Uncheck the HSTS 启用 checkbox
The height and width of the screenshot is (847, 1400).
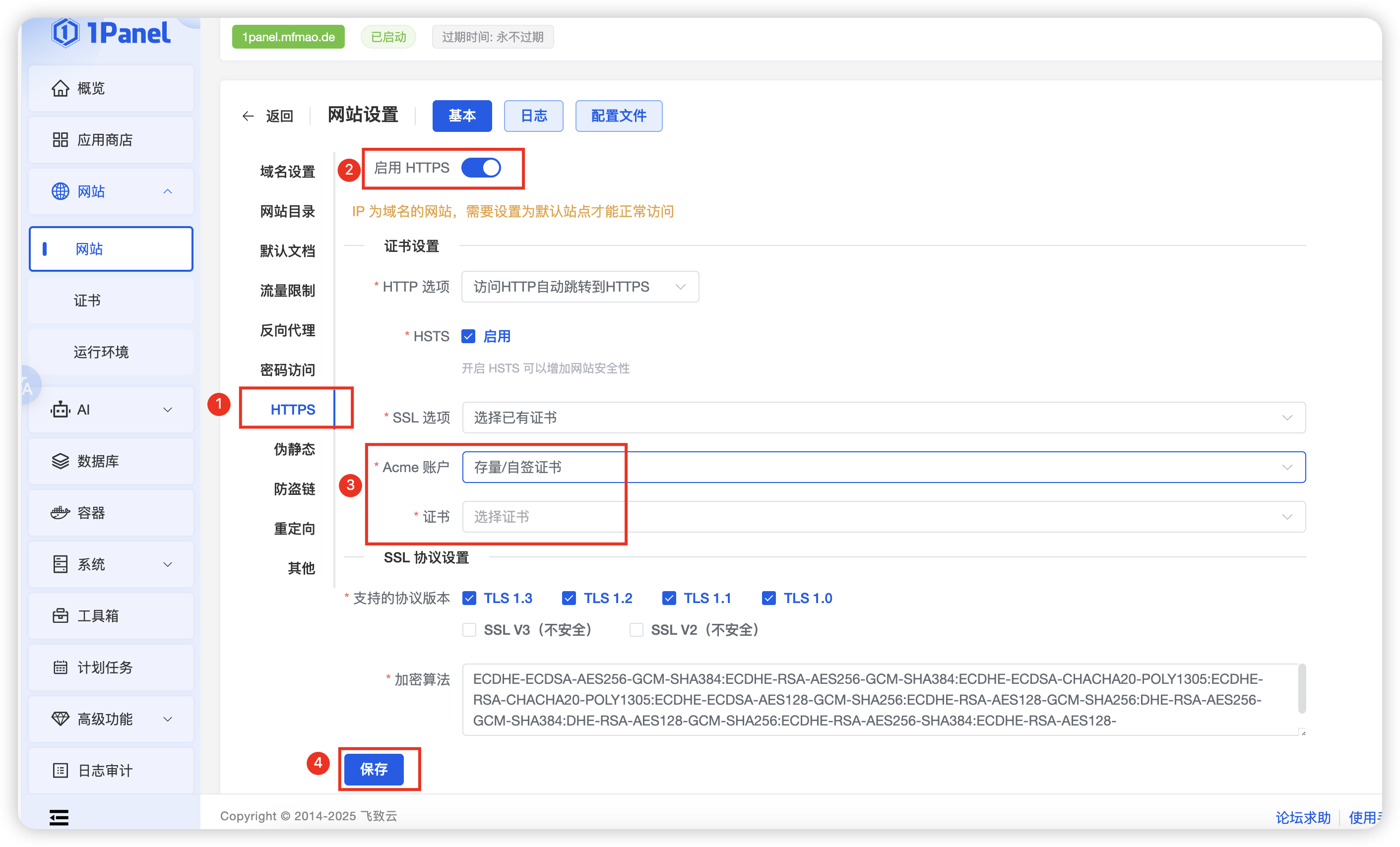(x=468, y=336)
